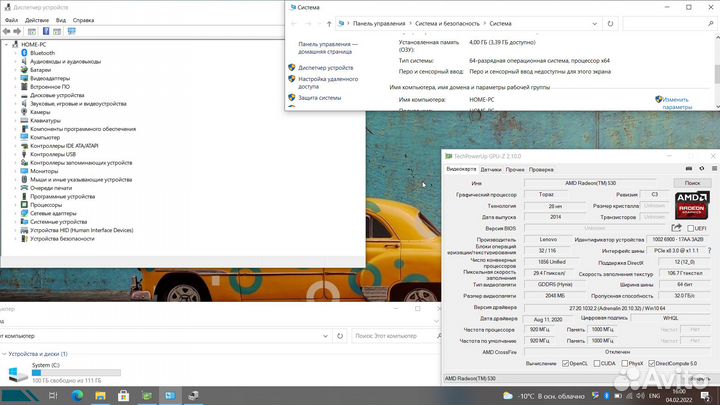Viewport: 720px width, 405px height.
Task: Open File Explorer from the taskbar
Action: point(100,395)
